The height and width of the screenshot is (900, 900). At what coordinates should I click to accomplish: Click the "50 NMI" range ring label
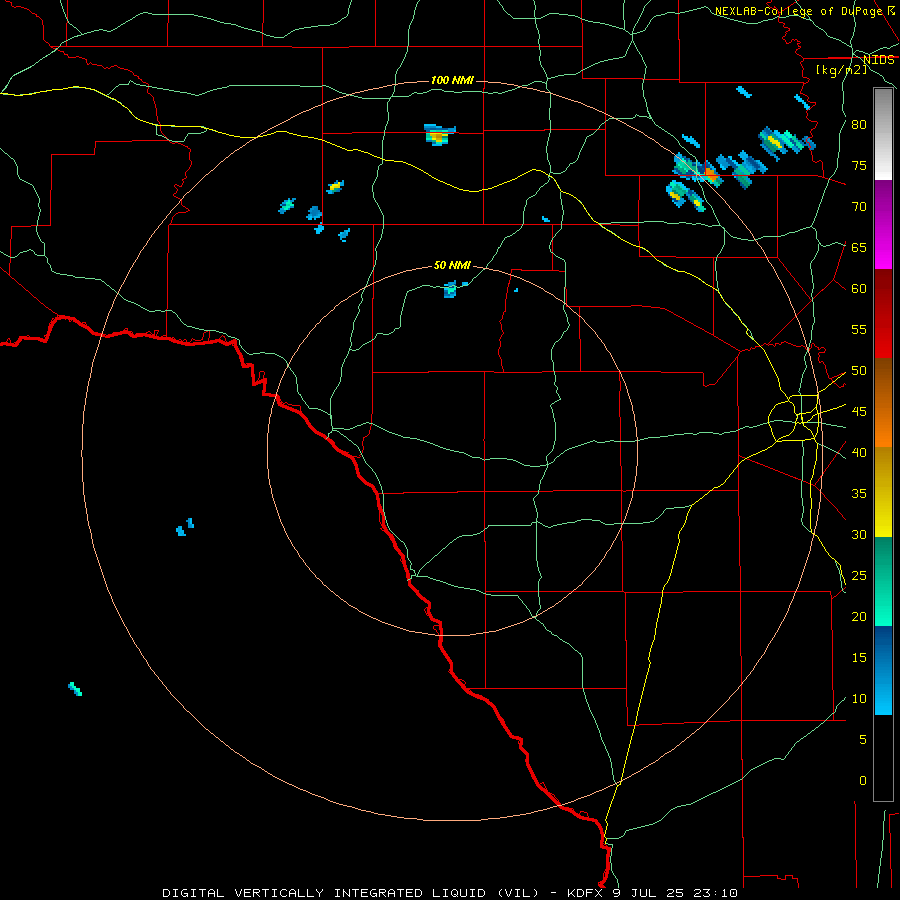[x=452, y=265]
